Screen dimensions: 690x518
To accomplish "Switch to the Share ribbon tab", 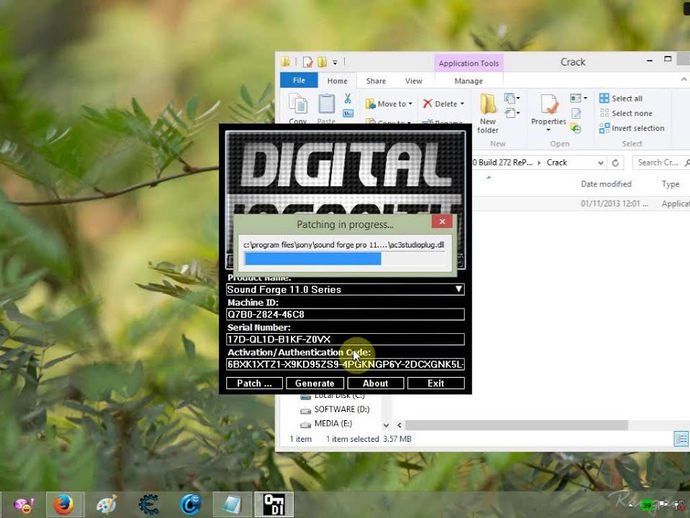I will [x=376, y=81].
